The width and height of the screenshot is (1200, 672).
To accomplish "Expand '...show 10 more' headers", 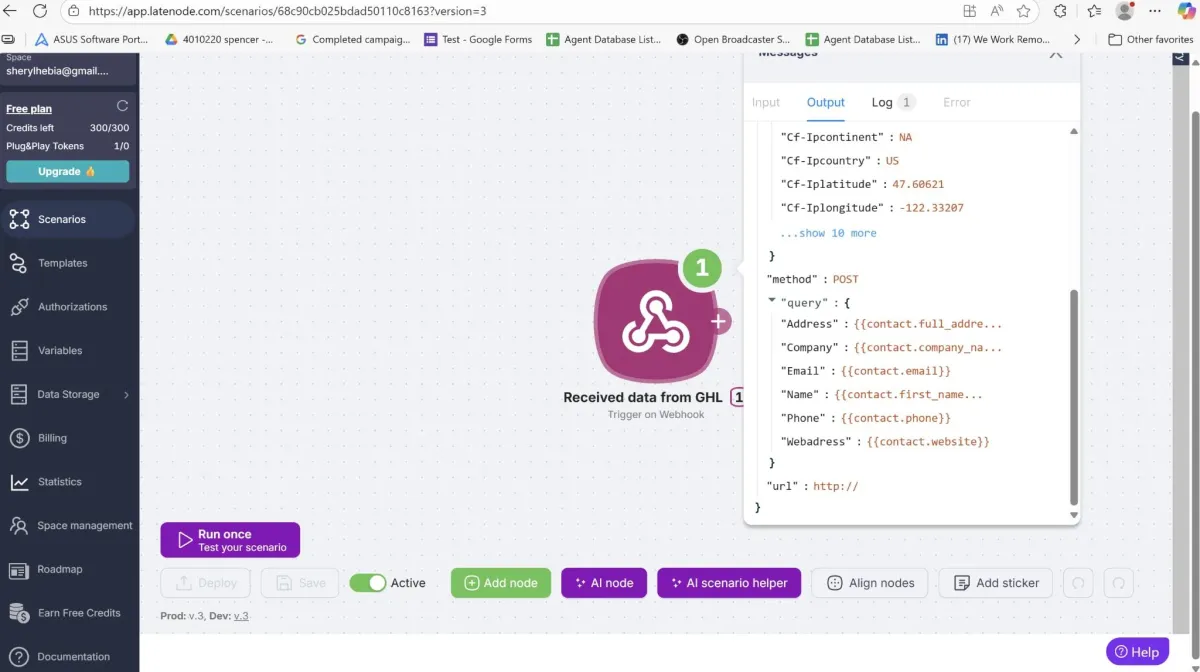I will click(828, 233).
